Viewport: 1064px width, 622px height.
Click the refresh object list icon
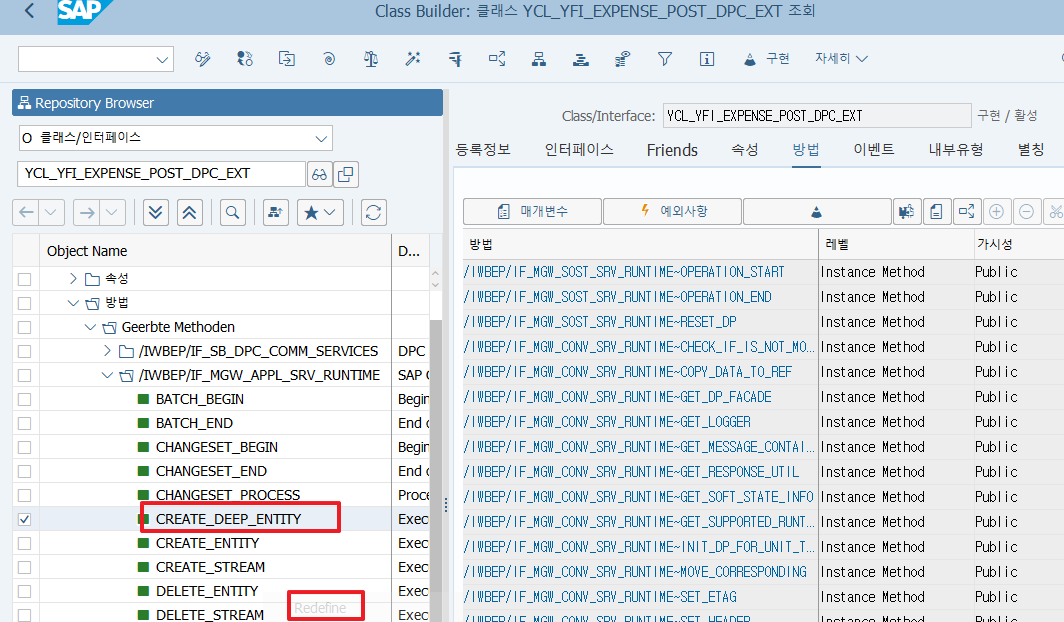[373, 213]
